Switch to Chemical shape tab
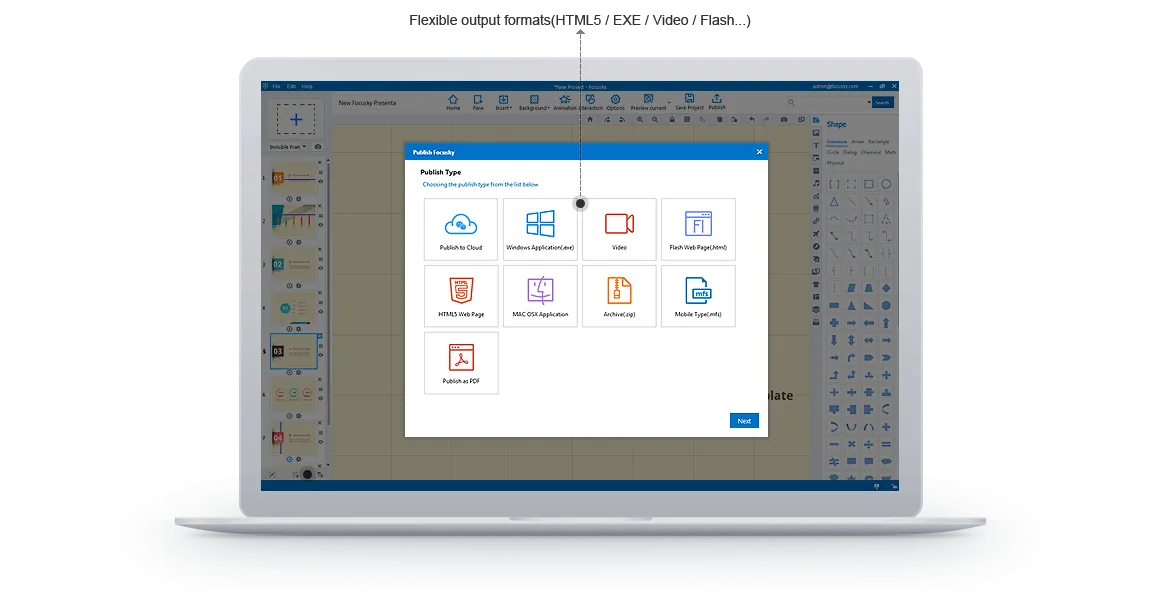Screen dimensions: 1160x600 (x=871, y=152)
